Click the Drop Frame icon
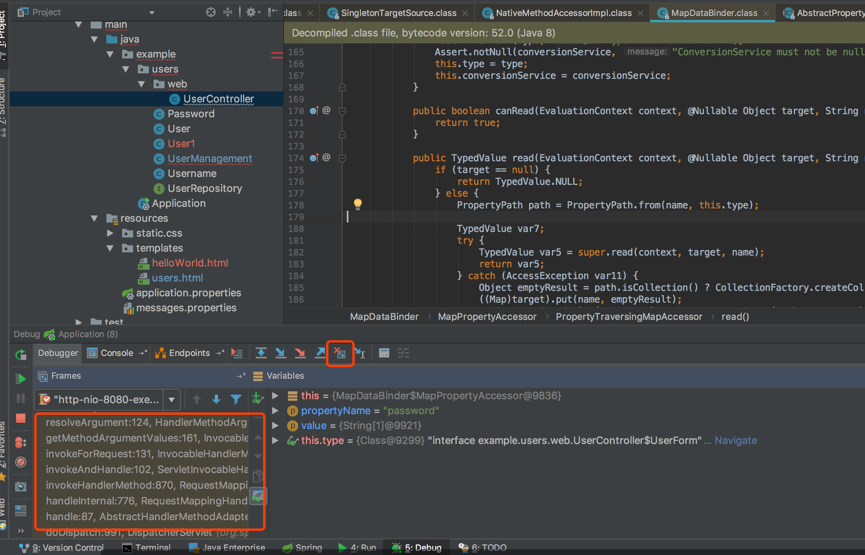The image size is (865, 555). coord(340,353)
